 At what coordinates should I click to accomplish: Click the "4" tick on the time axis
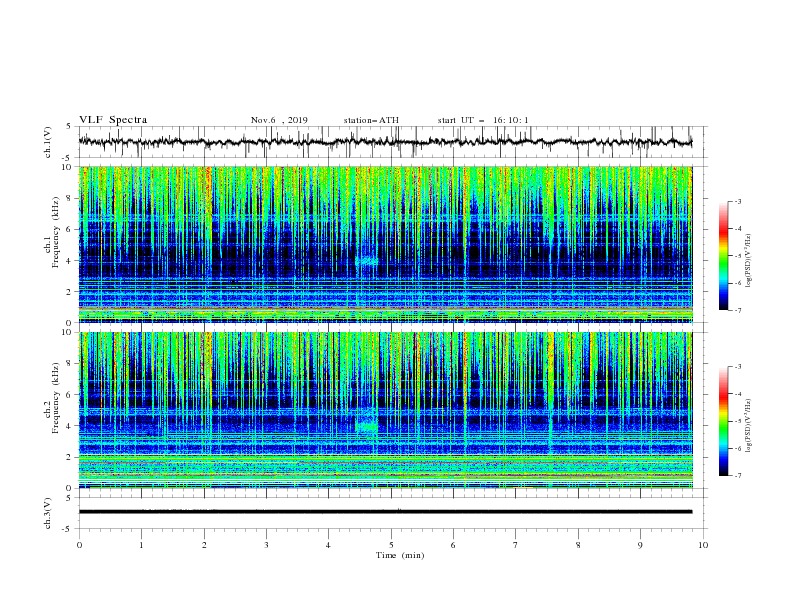pos(329,545)
